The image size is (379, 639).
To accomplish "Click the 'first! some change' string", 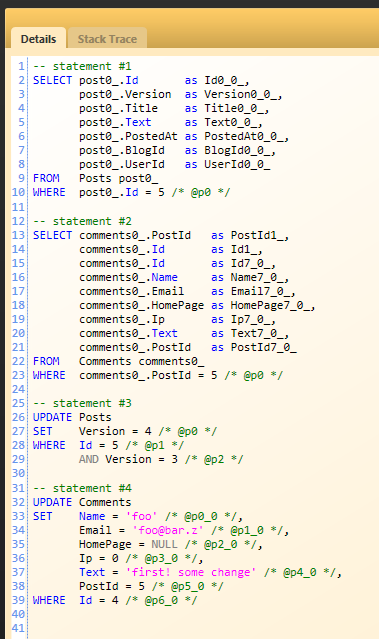I will pyautogui.click(x=191, y=572).
